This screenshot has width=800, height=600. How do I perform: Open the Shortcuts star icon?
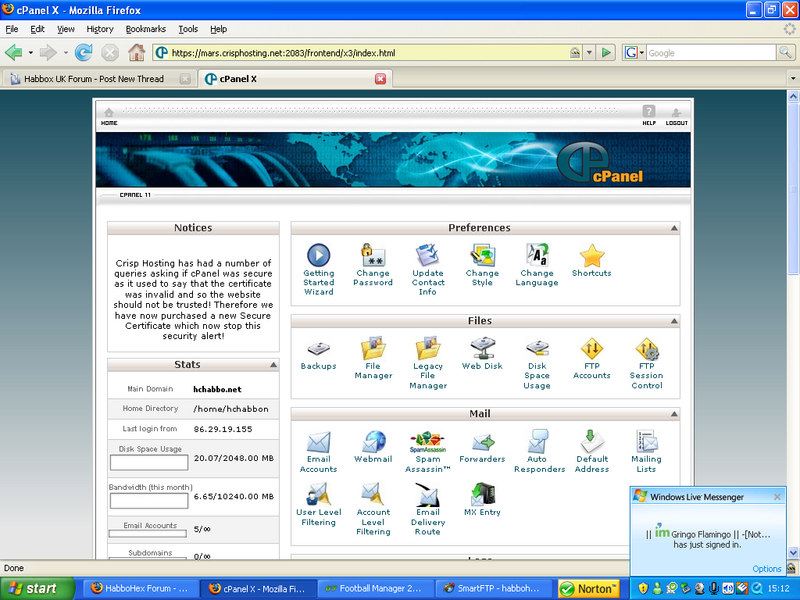[591, 260]
